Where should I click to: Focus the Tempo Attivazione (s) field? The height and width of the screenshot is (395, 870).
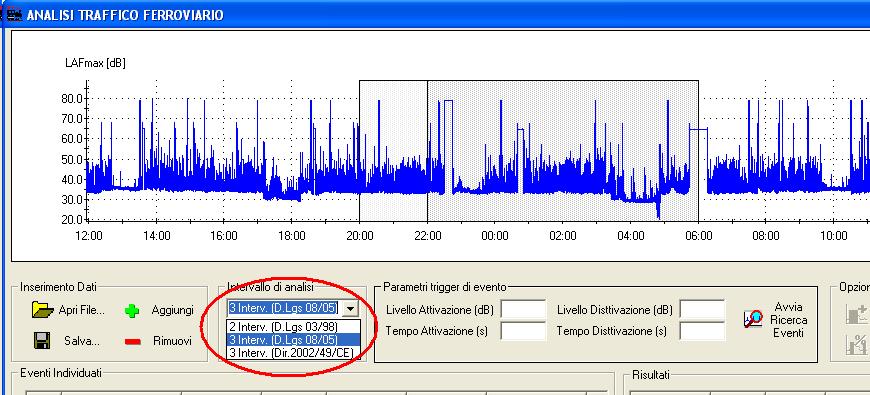tap(523, 331)
